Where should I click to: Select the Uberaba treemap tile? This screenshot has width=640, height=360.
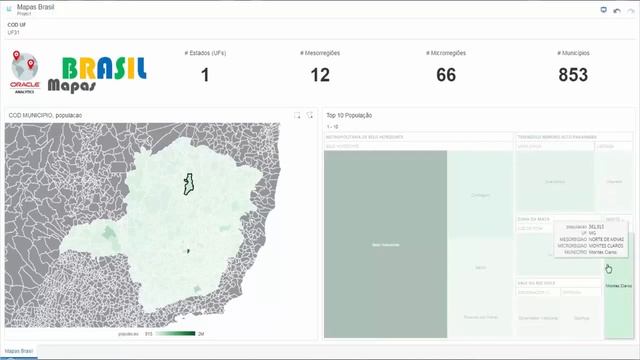click(614, 181)
